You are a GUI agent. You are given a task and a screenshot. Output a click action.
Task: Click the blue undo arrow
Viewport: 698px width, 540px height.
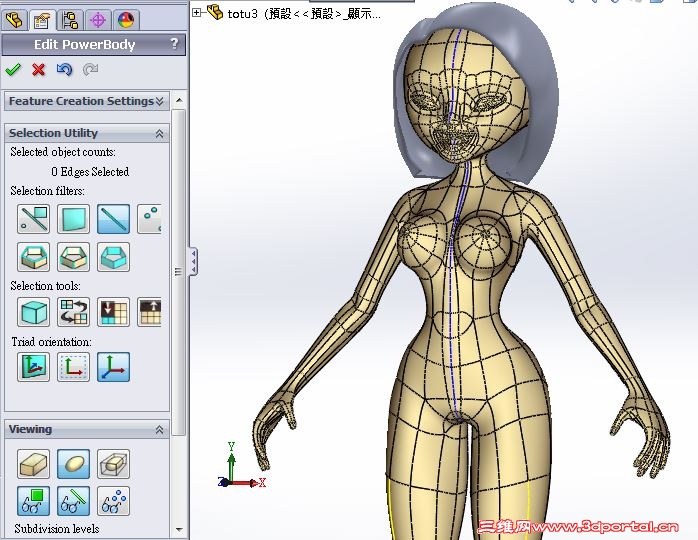65,69
